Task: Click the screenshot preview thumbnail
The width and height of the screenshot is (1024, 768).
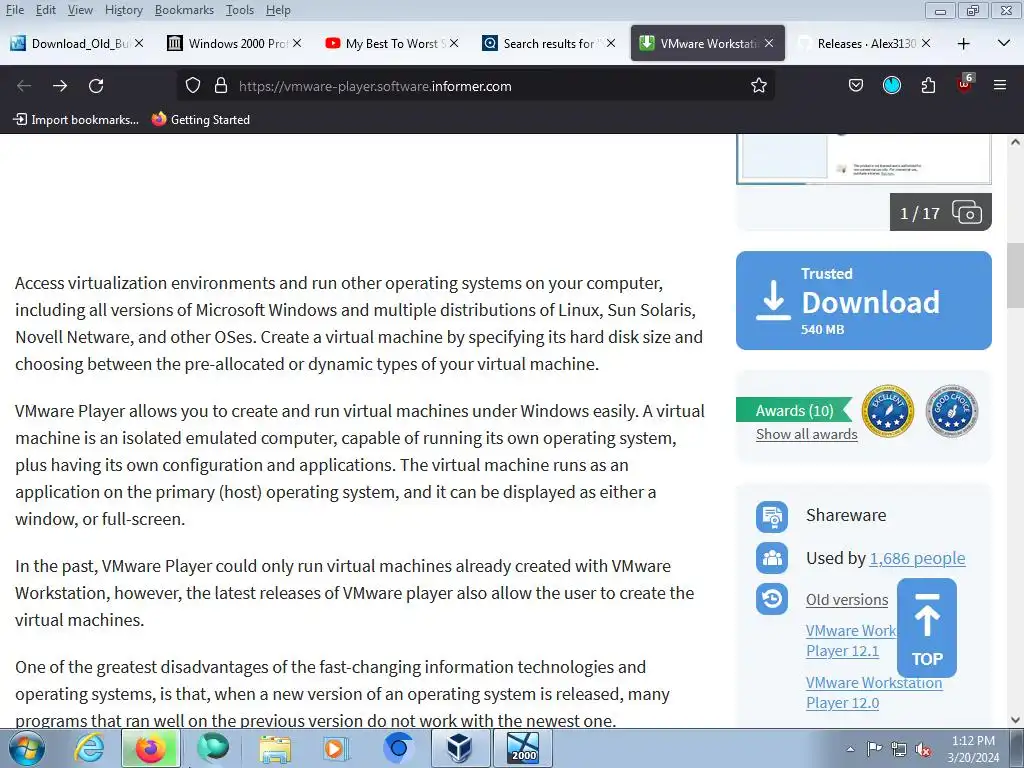Action: (x=863, y=159)
